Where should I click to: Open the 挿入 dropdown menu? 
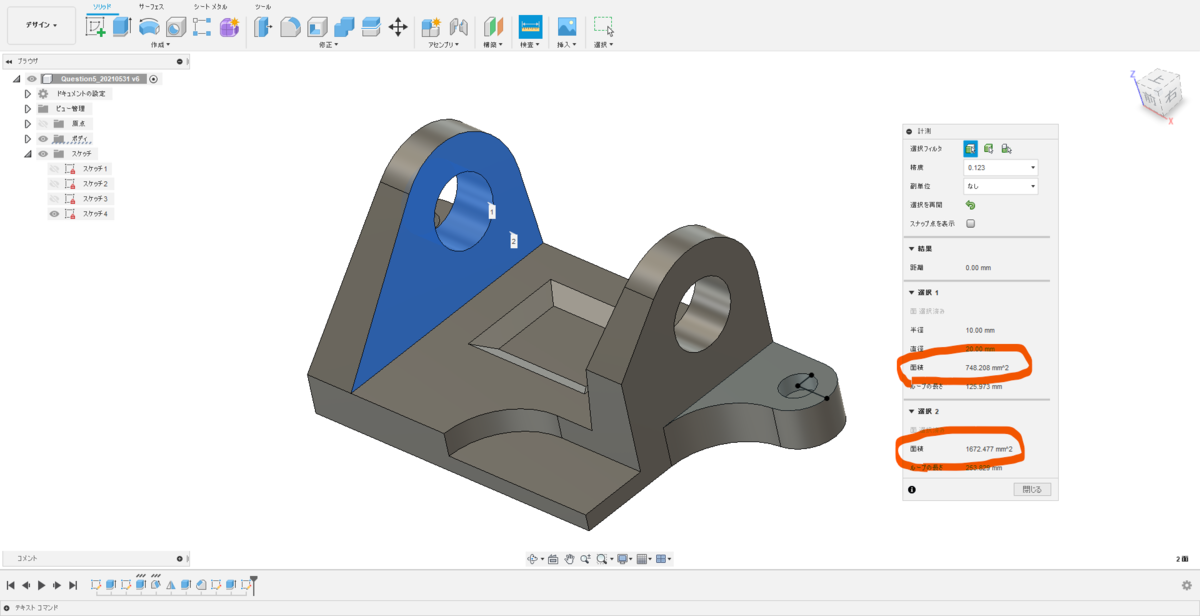coord(567,45)
